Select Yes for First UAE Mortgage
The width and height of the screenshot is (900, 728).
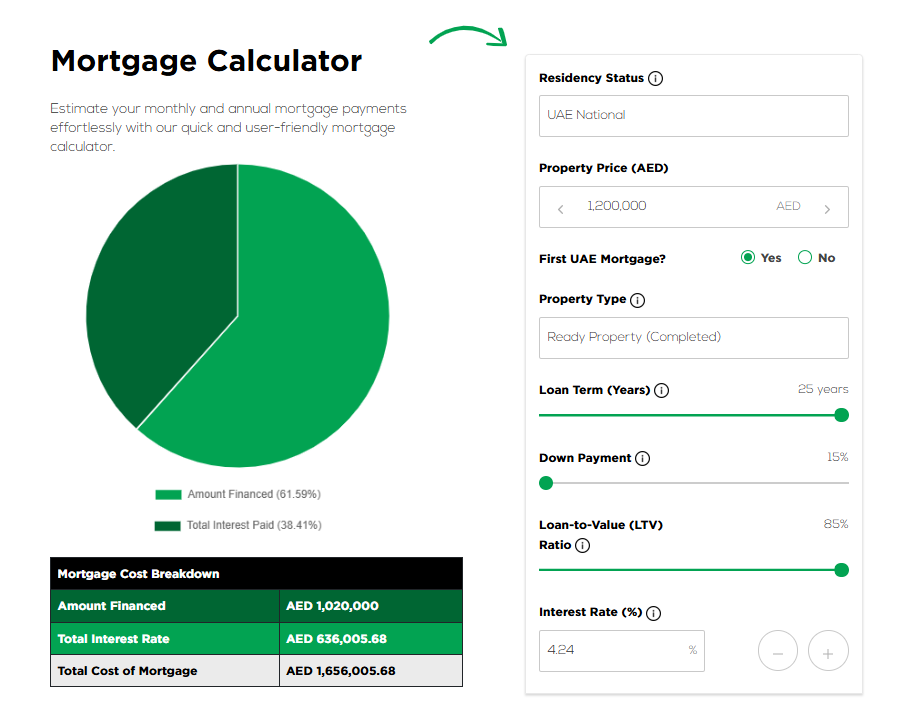click(748, 258)
